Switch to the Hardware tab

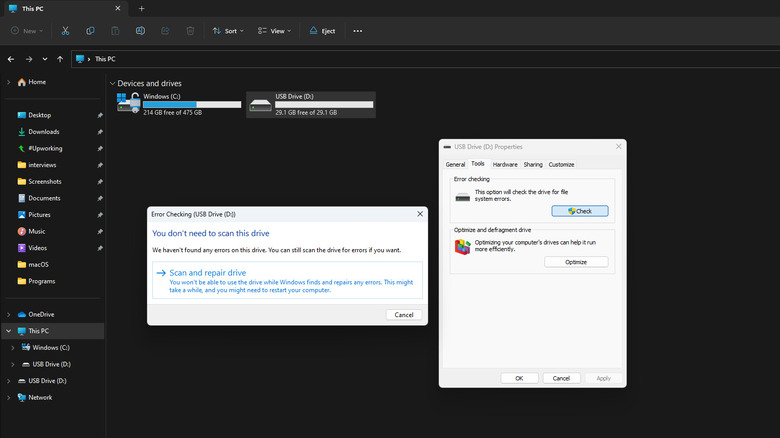[x=505, y=164]
